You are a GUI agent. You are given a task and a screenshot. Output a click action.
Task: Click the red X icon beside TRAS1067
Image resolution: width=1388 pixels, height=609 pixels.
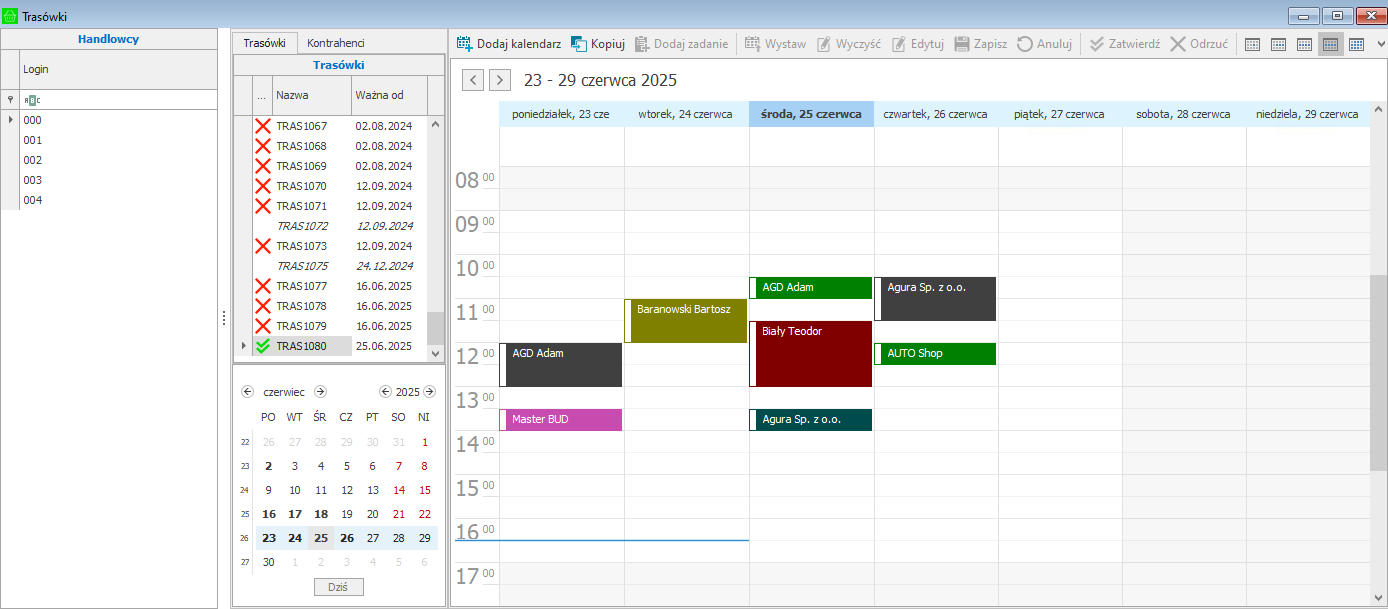[x=263, y=126]
